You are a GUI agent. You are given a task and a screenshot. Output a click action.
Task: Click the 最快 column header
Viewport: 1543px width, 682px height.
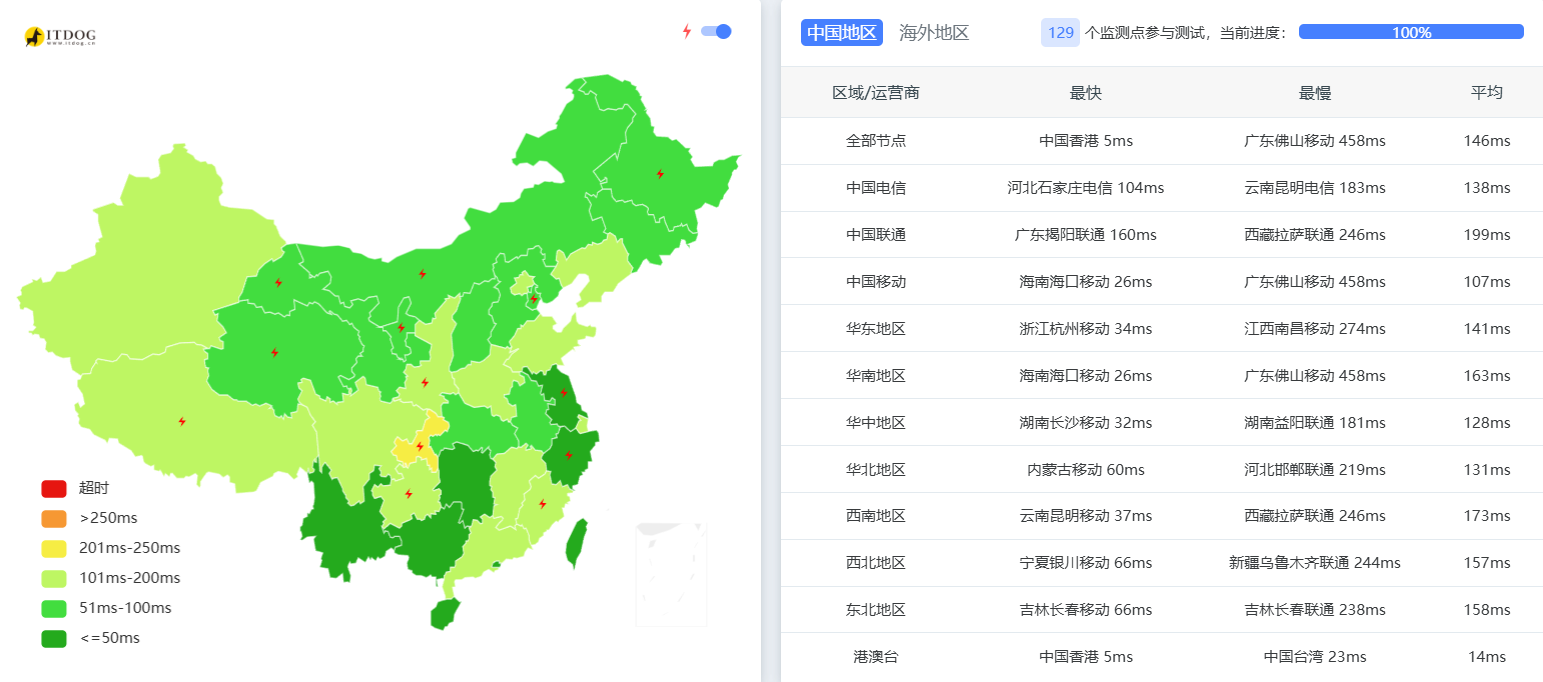tap(1085, 93)
